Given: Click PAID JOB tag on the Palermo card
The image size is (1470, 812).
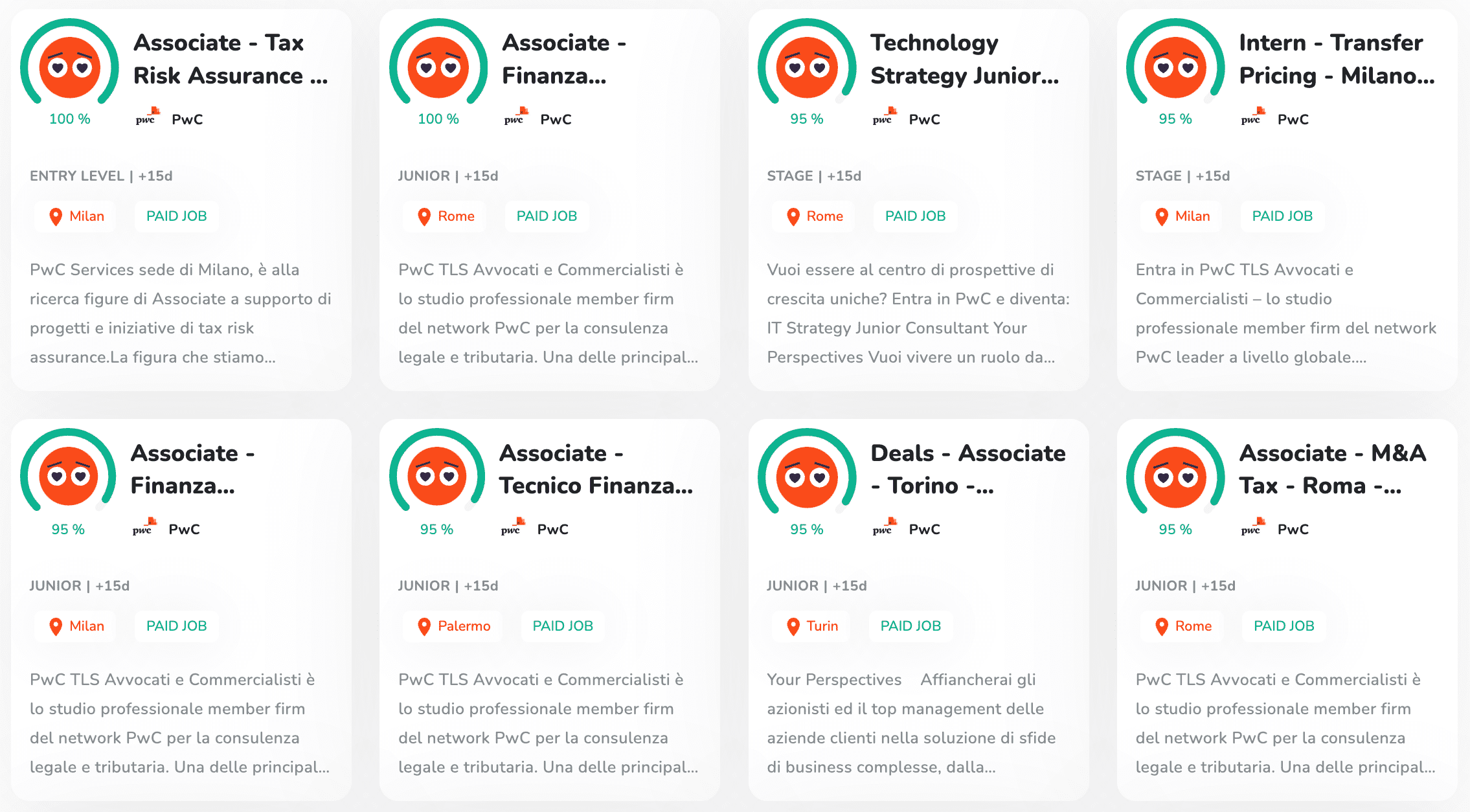Looking at the screenshot, I should pos(563,626).
